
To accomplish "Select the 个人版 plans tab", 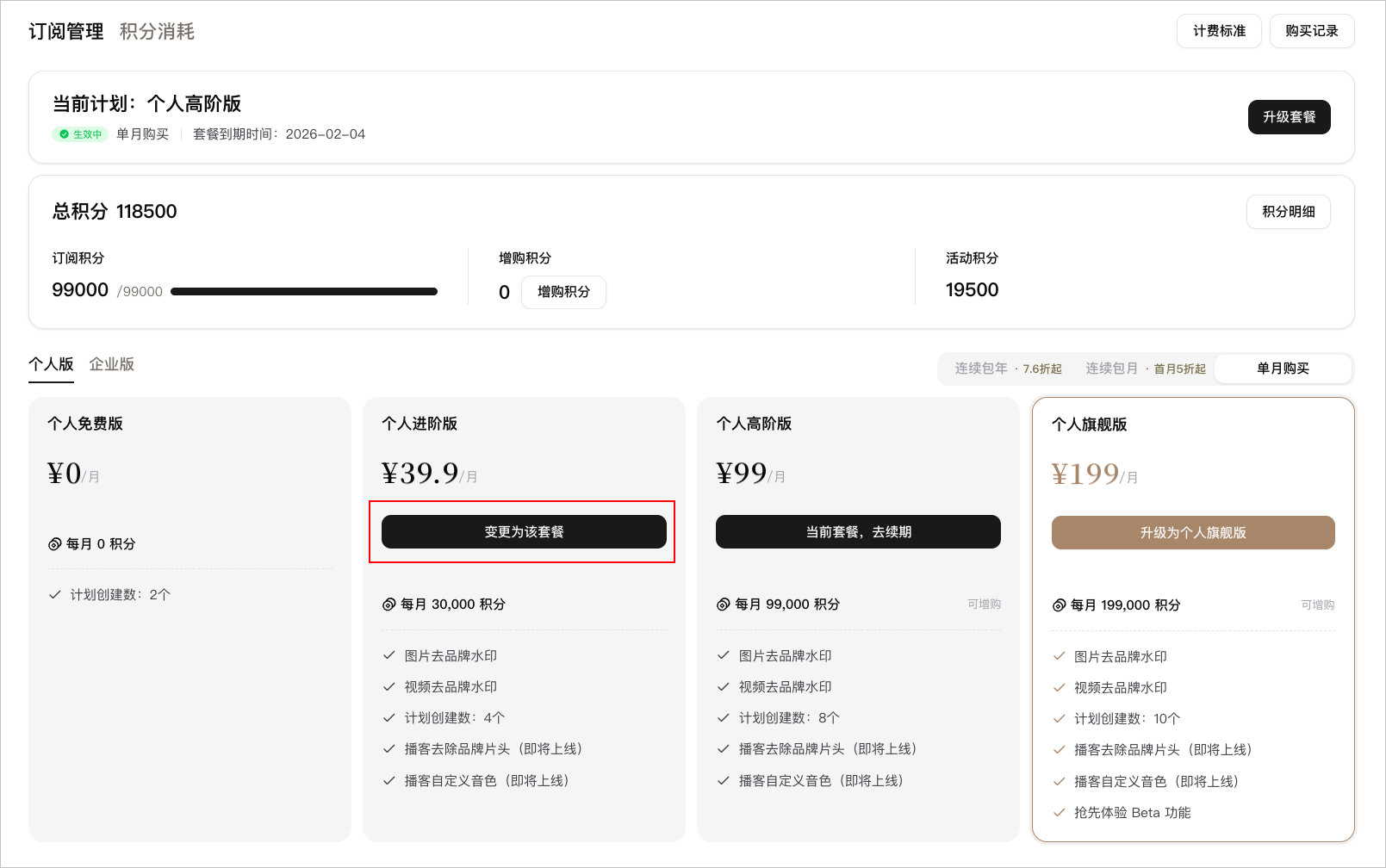I will [51, 364].
